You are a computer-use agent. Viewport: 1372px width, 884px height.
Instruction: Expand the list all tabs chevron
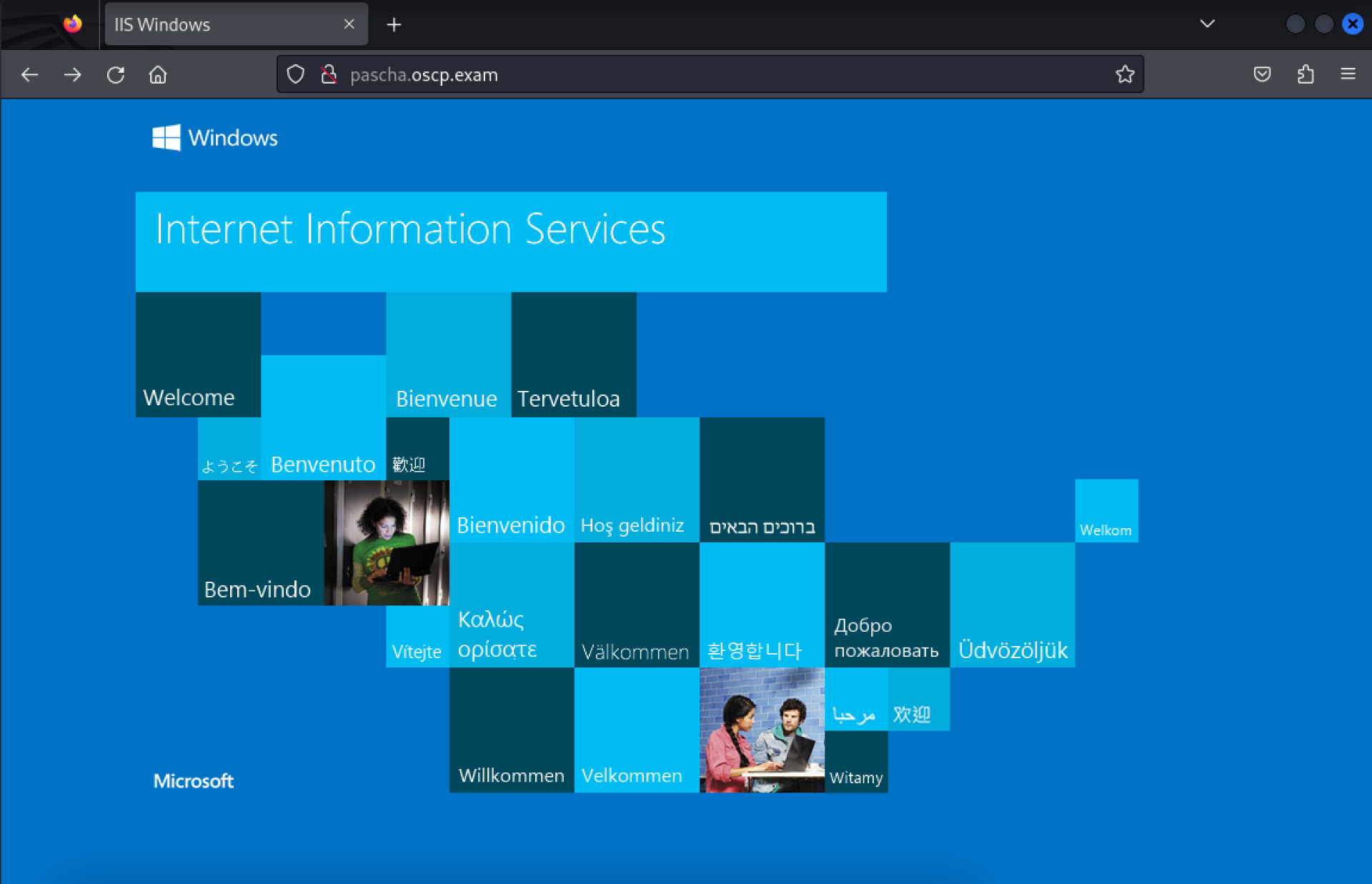(1207, 24)
